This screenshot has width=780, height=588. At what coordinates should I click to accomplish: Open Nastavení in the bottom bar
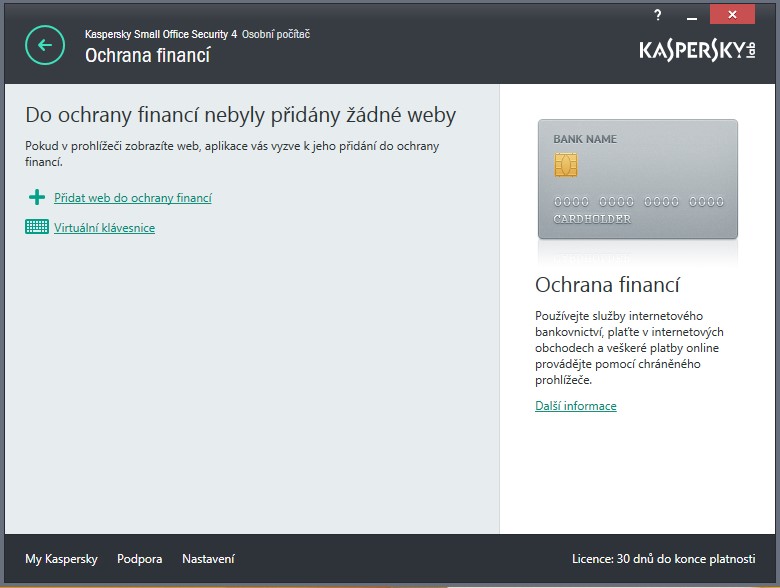[x=208, y=559]
